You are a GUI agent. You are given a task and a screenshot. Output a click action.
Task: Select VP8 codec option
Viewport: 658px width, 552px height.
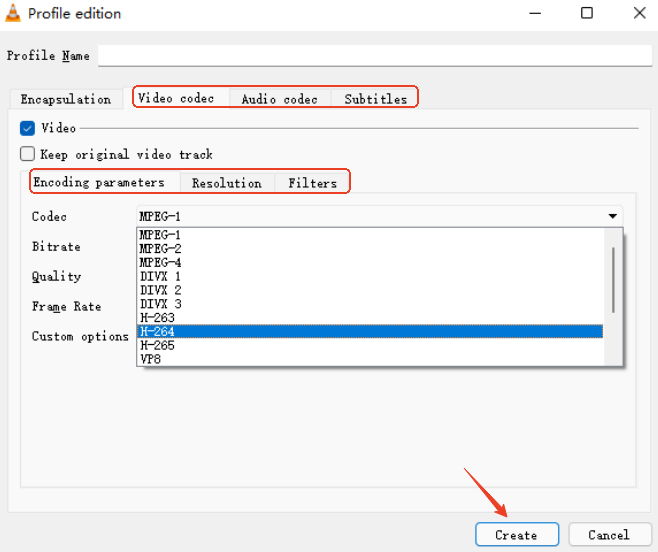(150, 359)
